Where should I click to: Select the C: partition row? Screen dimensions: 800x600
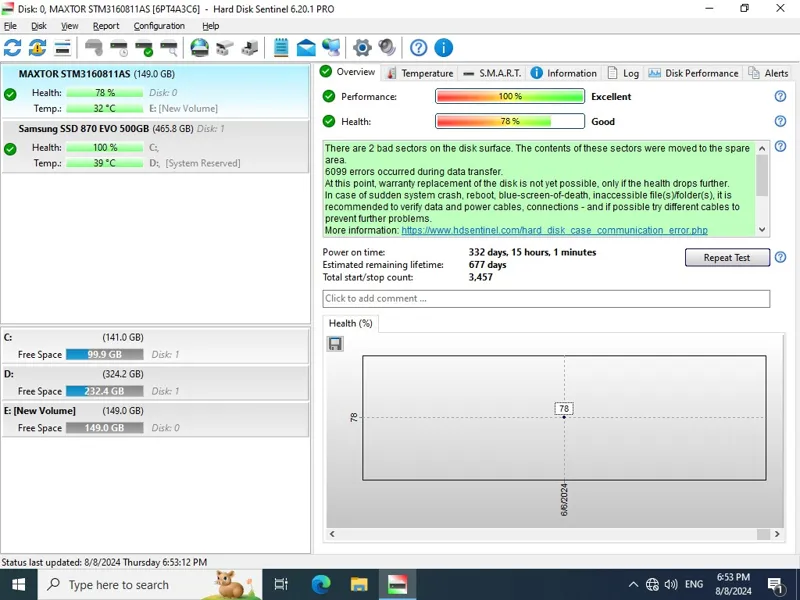click(155, 346)
